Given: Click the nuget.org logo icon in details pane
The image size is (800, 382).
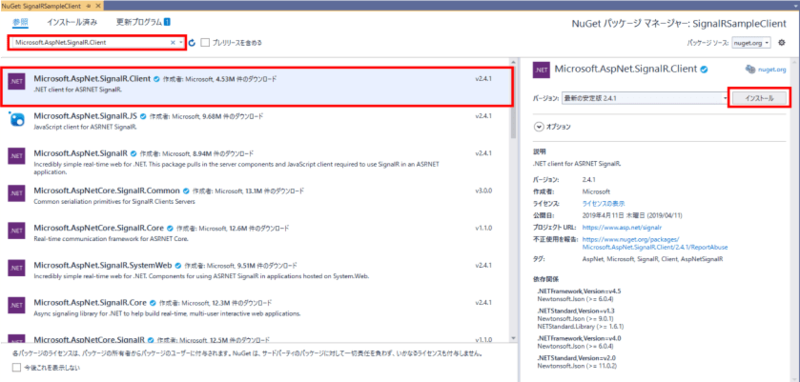Looking at the screenshot, I should point(750,69).
